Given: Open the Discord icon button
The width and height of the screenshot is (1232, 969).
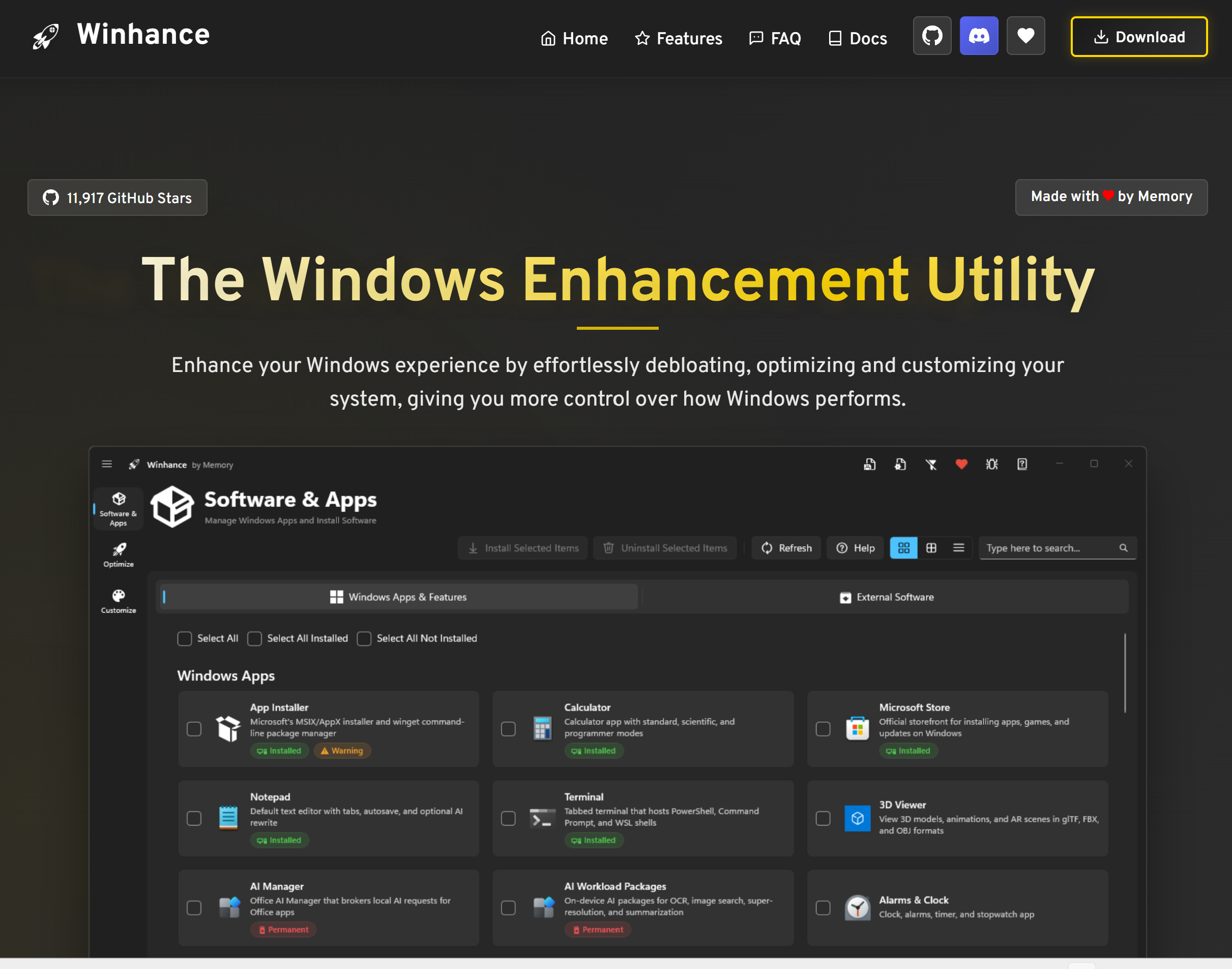Looking at the screenshot, I should pos(979,36).
